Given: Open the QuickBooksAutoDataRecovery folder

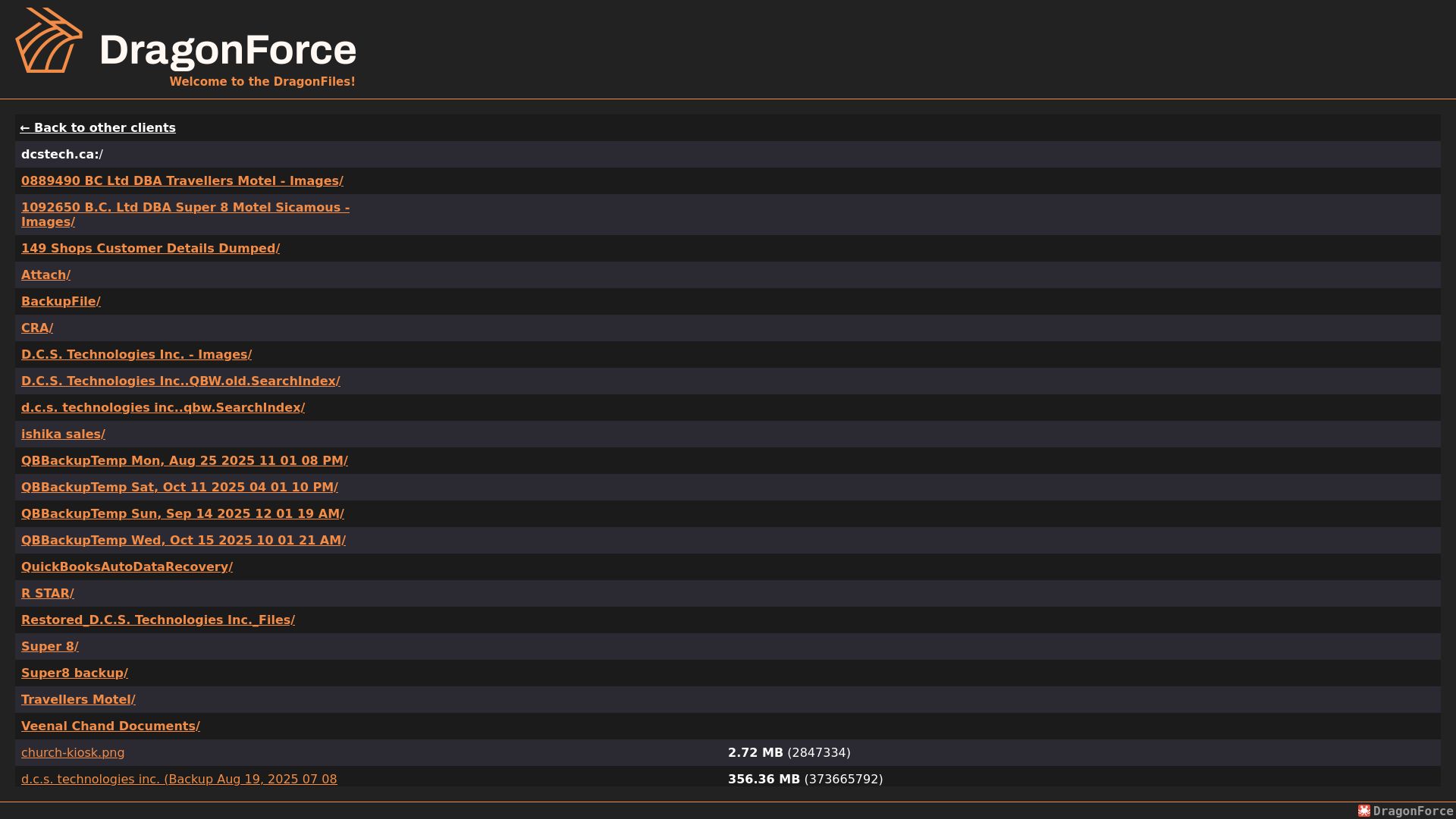Looking at the screenshot, I should tap(127, 566).
